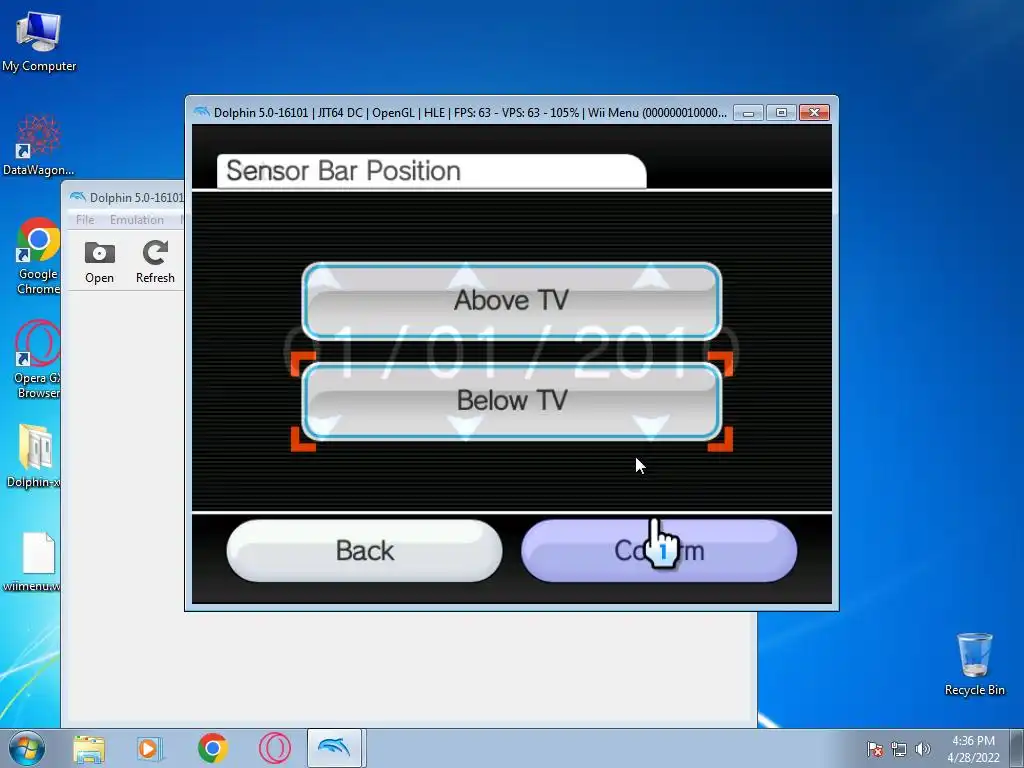Open Windows Explorer from taskbar

tap(89, 748)
